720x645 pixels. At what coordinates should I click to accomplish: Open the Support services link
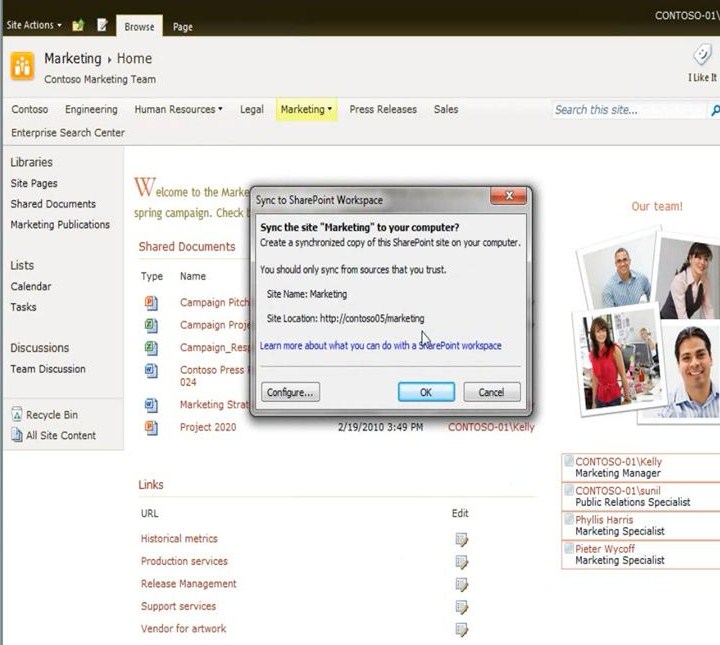178,606
